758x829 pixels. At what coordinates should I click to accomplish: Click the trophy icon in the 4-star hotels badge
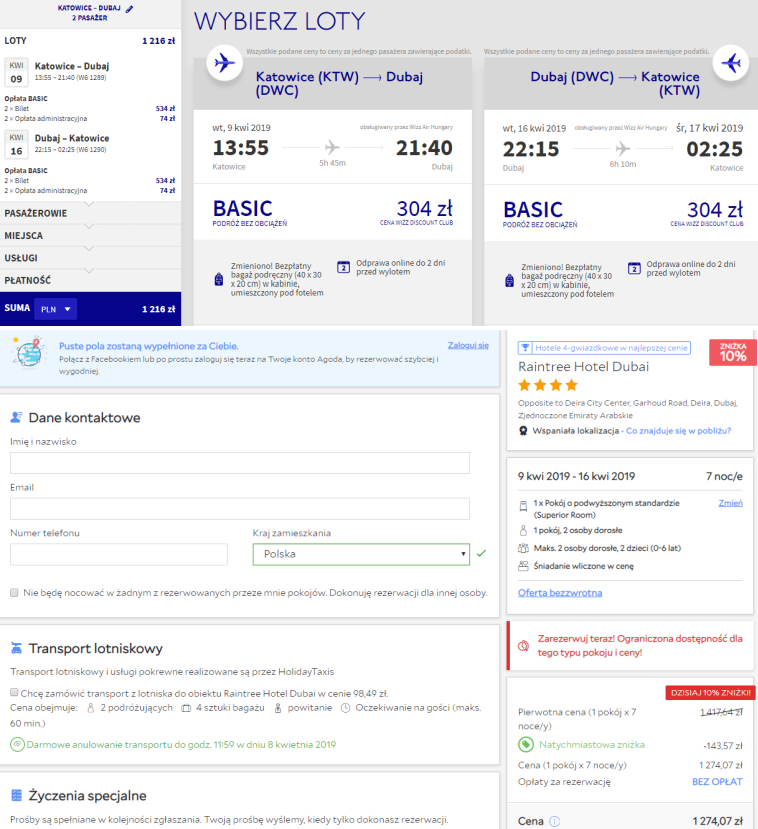tap(525, 348)
